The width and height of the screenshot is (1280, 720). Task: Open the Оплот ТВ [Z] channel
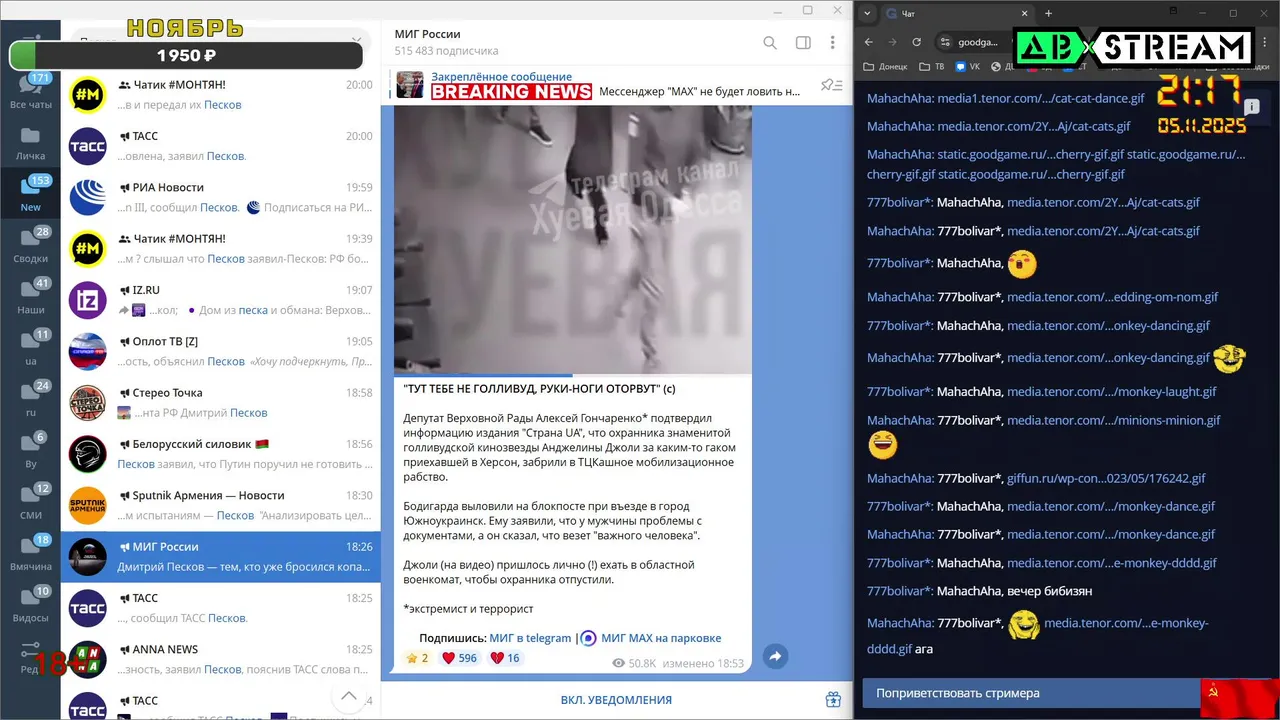coord(221,351)
